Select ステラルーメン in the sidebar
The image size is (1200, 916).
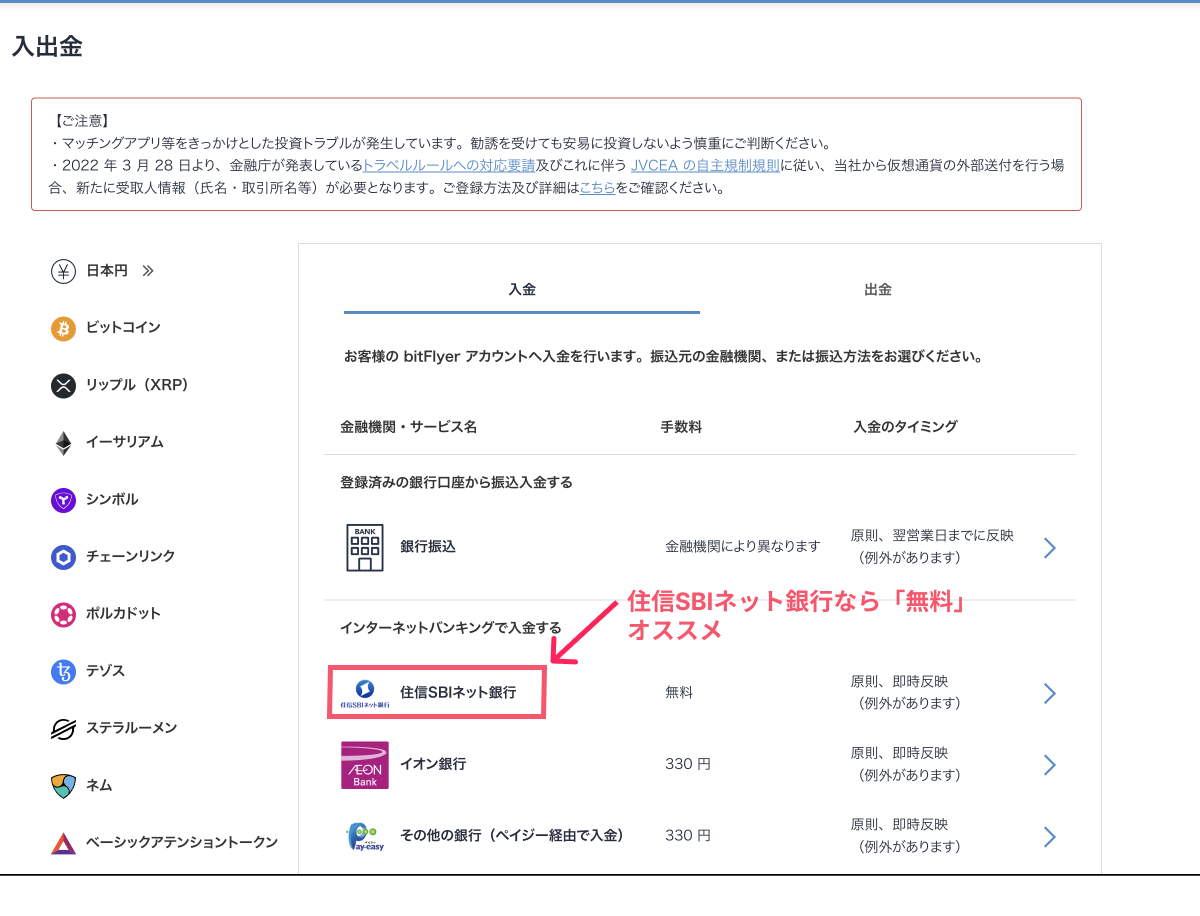coord(131,728)
